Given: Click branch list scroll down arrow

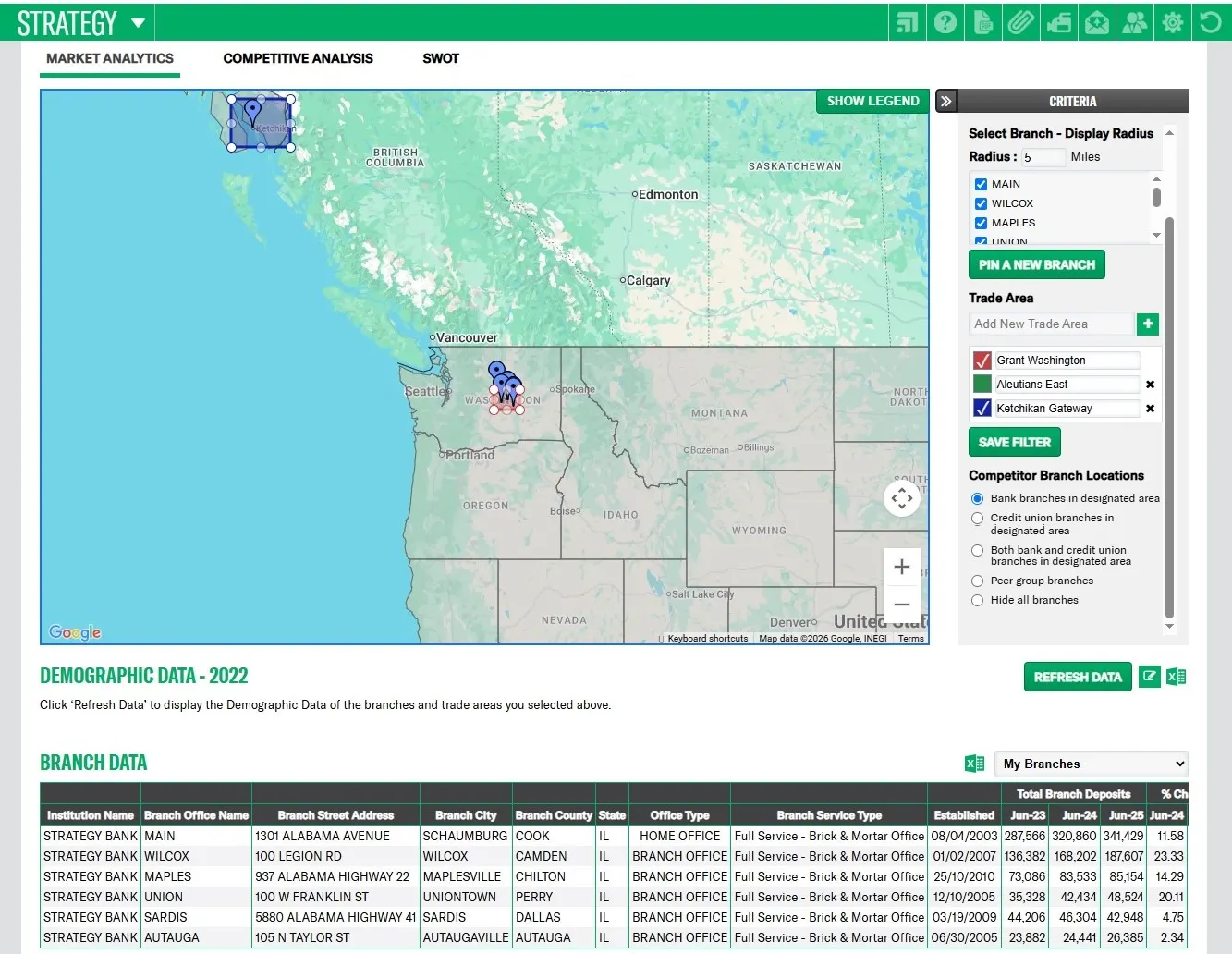Looking at the screenshot, I should [x=1156, y=236].
